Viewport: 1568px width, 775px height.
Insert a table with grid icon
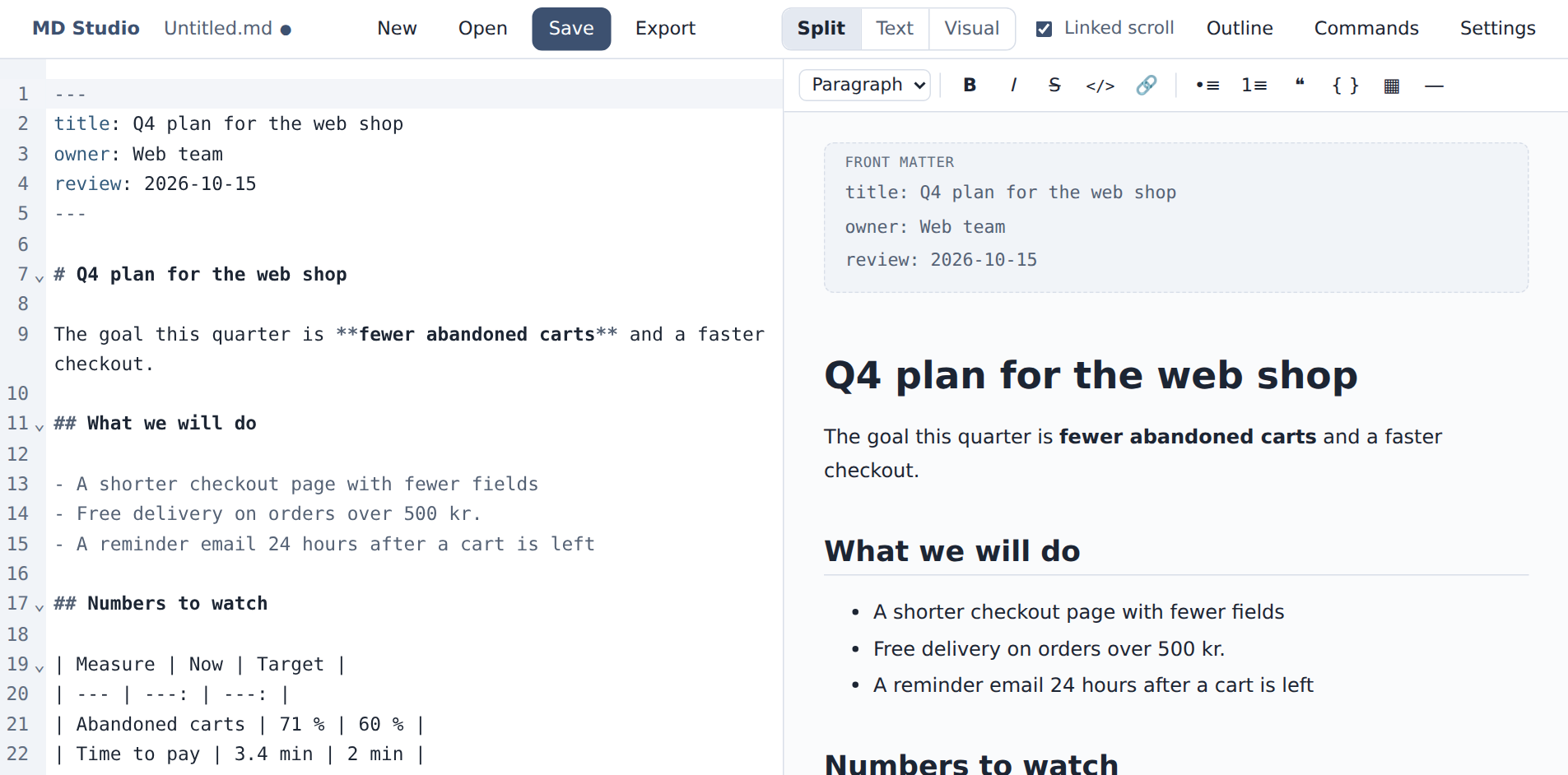tap(1391, 85)
